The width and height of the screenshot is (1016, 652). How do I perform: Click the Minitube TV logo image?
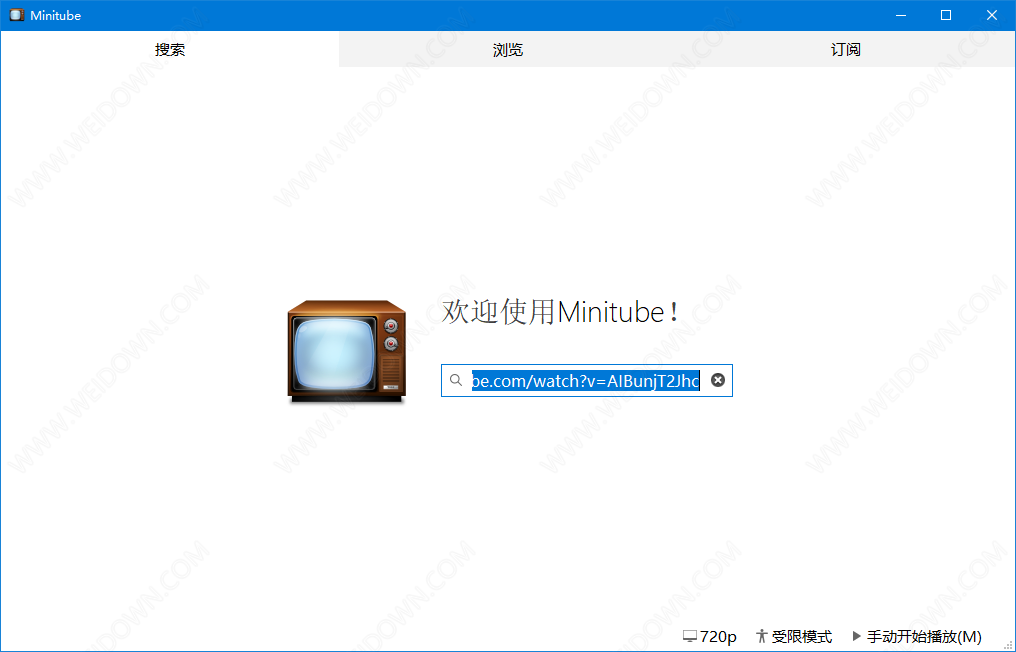click(x=347, y=352)
